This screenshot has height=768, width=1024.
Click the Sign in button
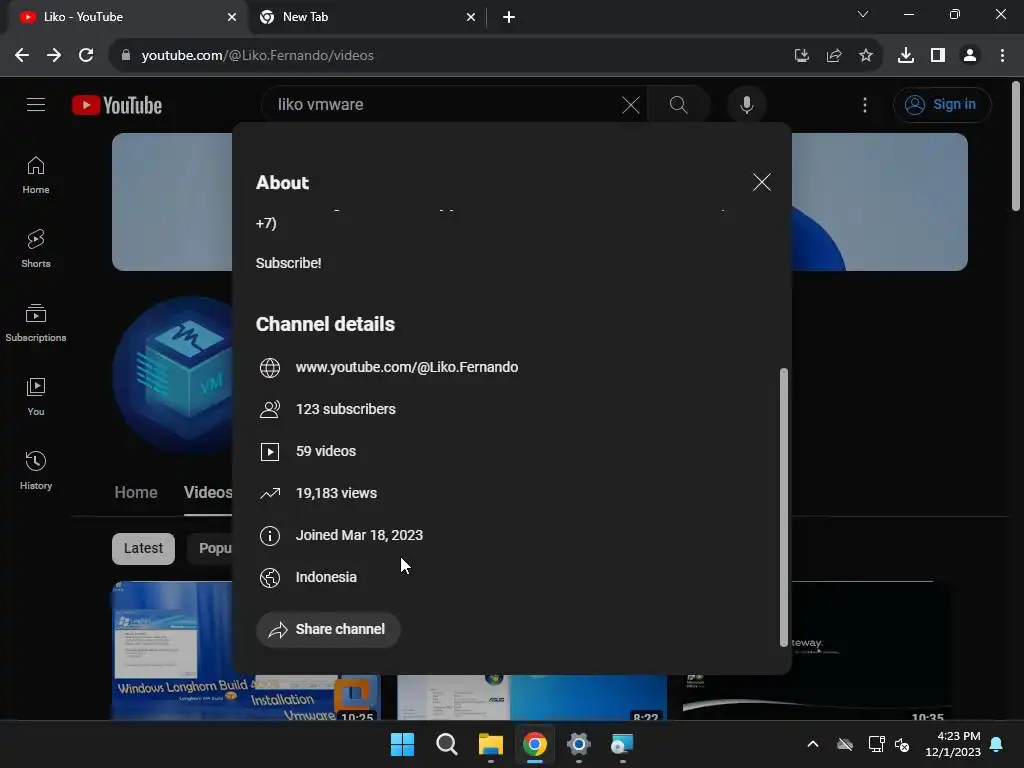[x=942, y=104]
